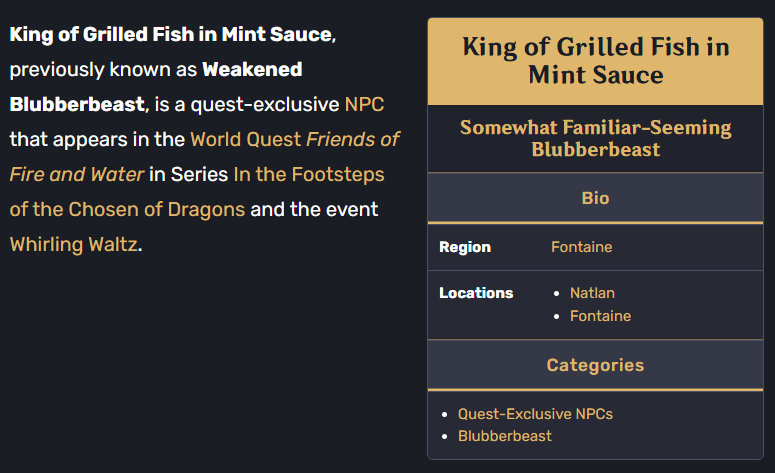
Task: Click the Region label in the infobox
Action: coord(465,247)
